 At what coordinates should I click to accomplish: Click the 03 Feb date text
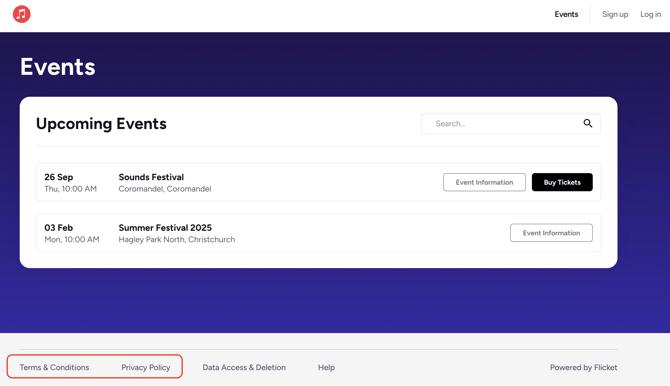[59, 228]
